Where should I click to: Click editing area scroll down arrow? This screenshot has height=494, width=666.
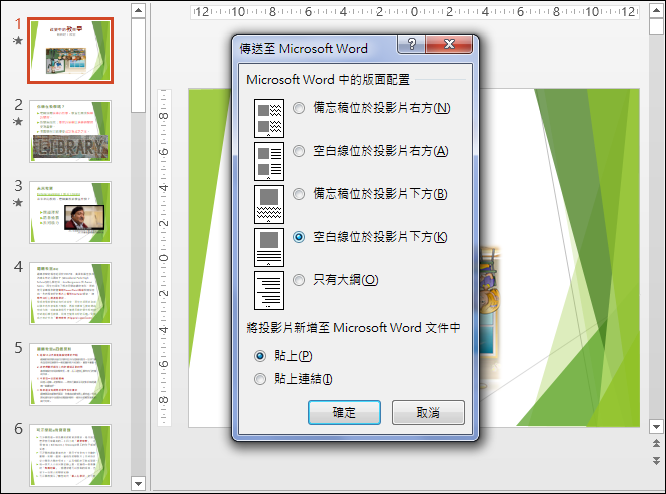coord(656,426)
